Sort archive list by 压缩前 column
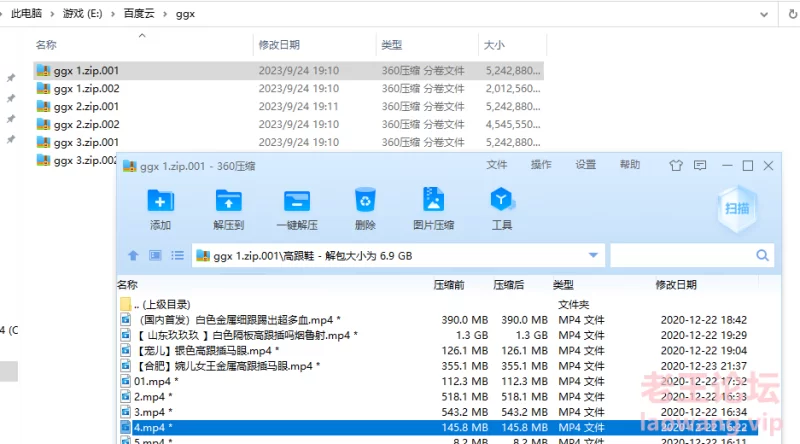The width and height of the screenshot is (800, 444). (x=449, y=285)
